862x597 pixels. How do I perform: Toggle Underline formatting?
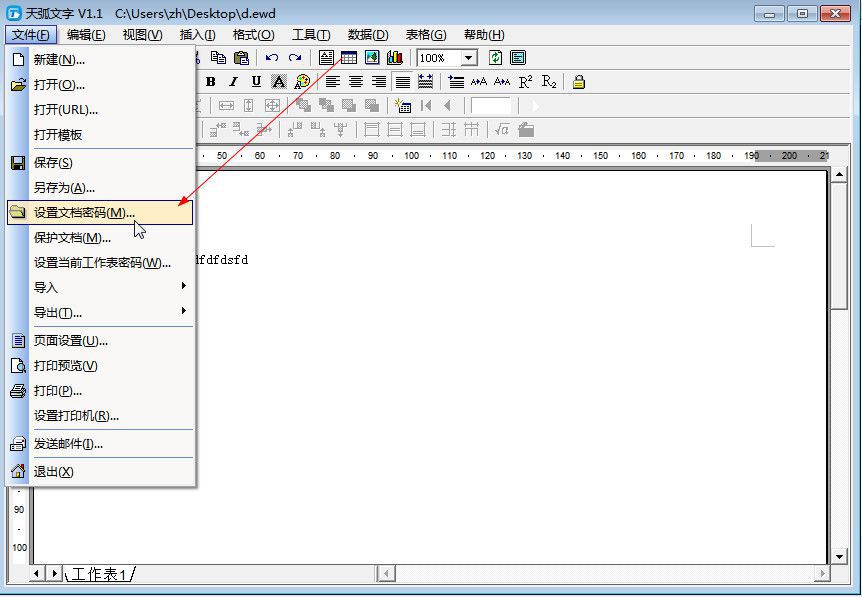pos(256,82)
